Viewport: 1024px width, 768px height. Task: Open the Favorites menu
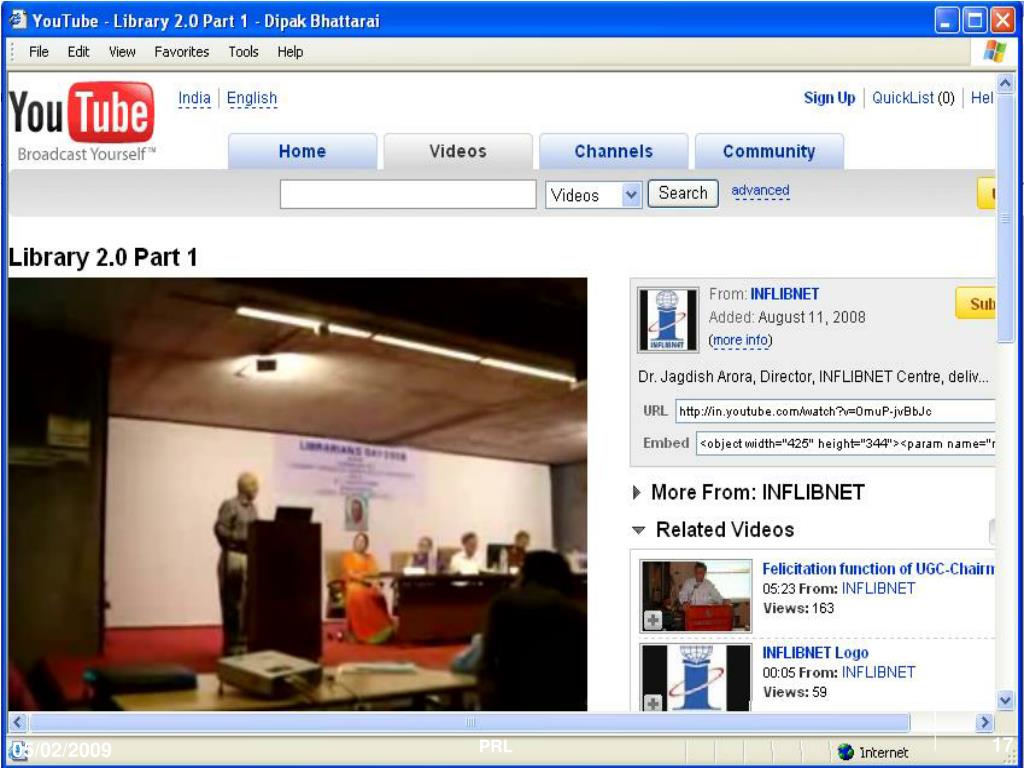tap(182, 52)
